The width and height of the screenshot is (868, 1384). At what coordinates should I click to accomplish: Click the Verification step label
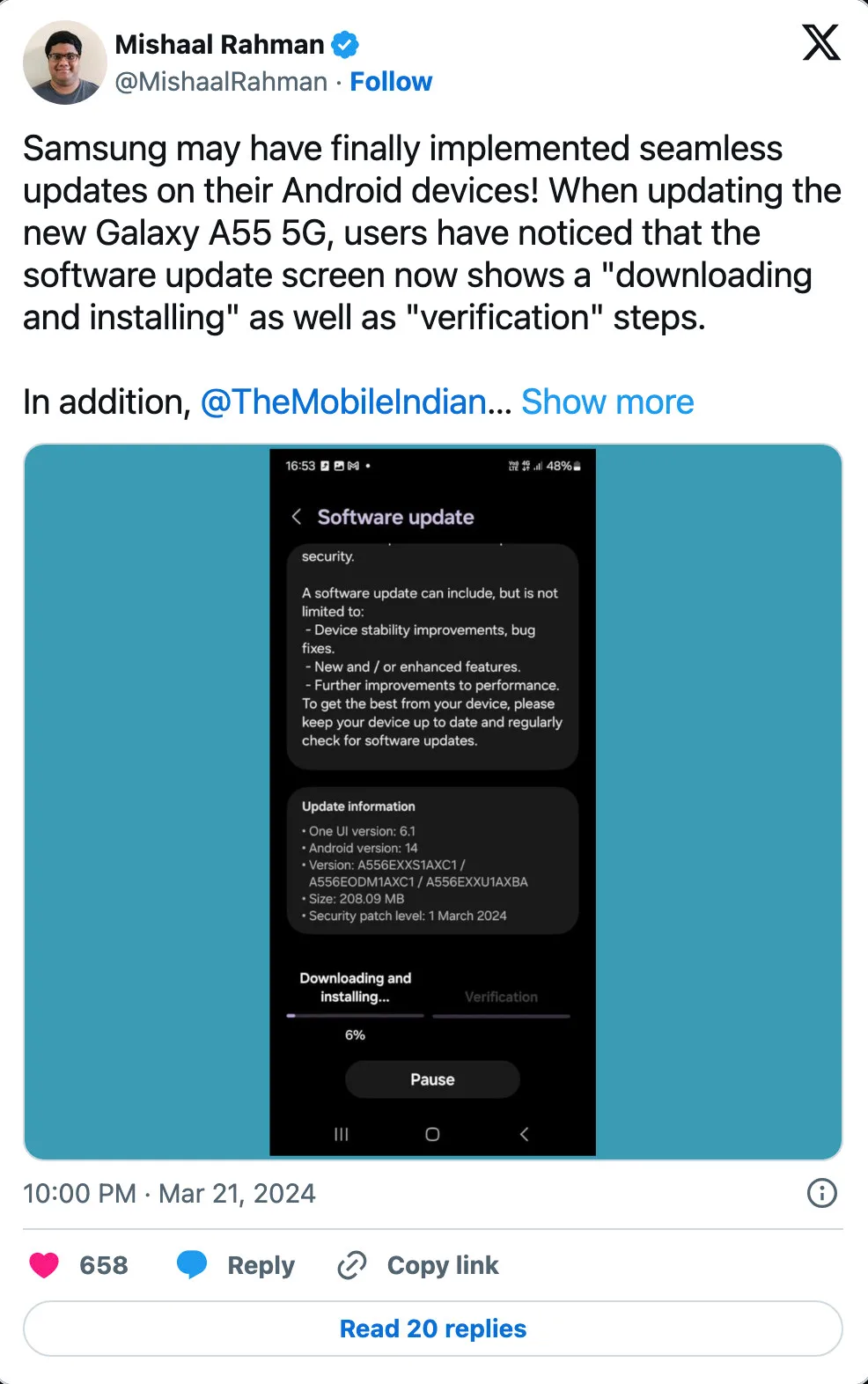coord(501,997)
